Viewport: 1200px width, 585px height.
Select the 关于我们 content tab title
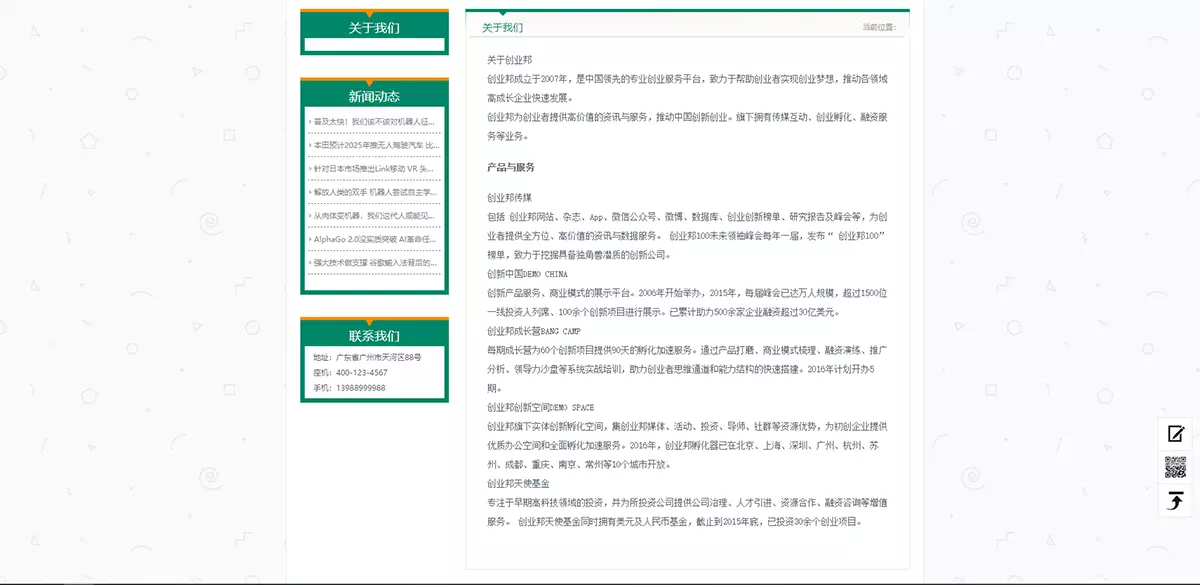(x=502, y=27)
